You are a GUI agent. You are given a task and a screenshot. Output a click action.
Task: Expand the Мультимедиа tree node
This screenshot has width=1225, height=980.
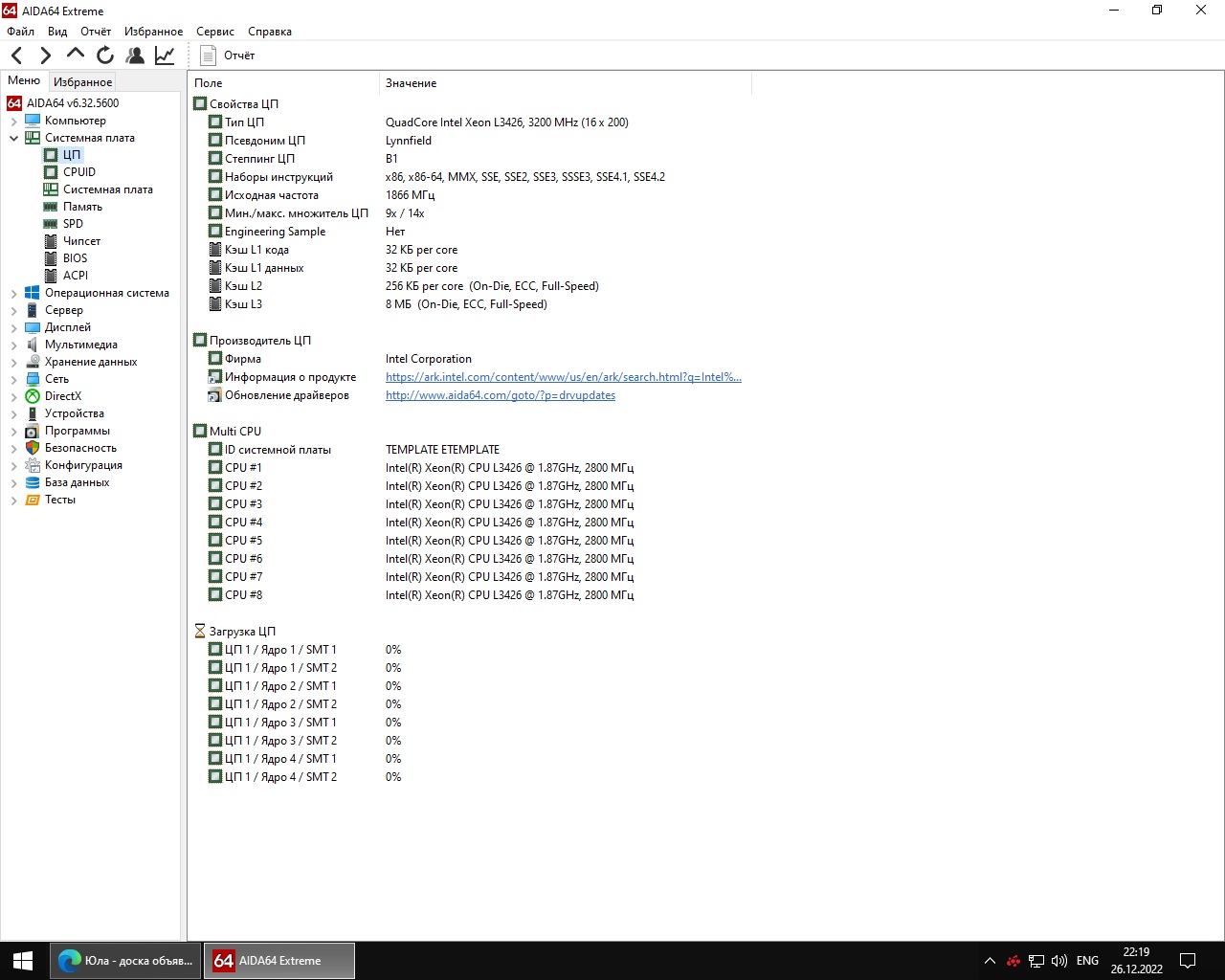click(x=14, y=345)
